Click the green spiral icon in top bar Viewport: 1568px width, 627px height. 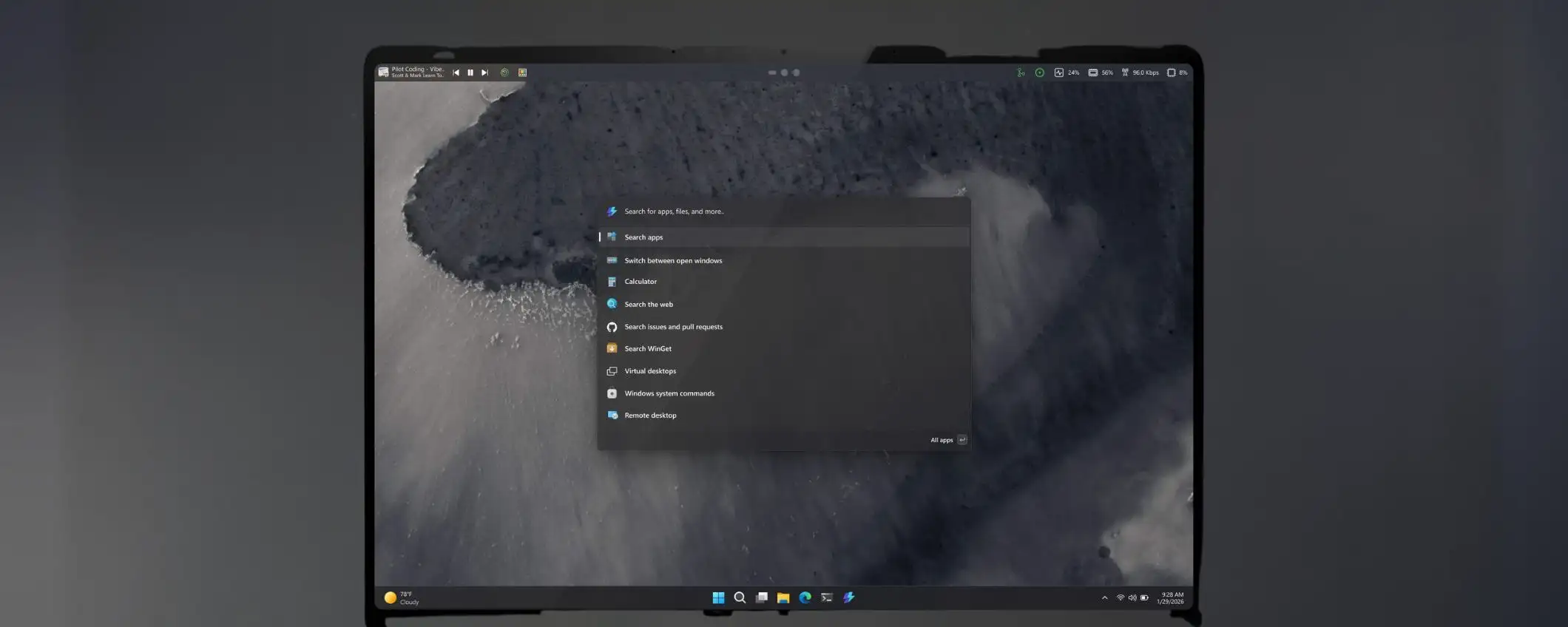coord(504,72)
